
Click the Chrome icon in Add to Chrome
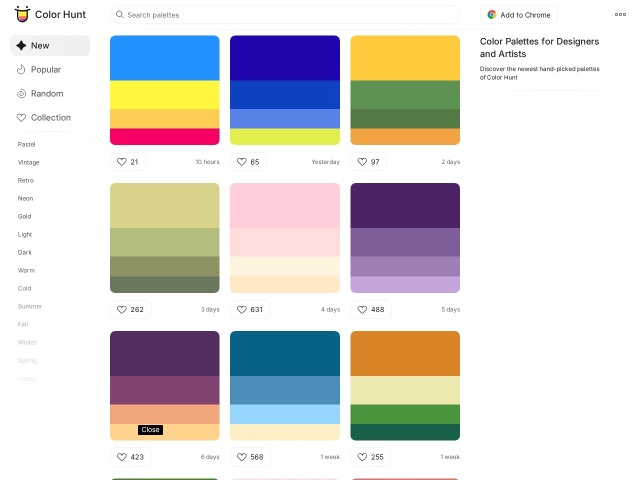tap(492, 15)
